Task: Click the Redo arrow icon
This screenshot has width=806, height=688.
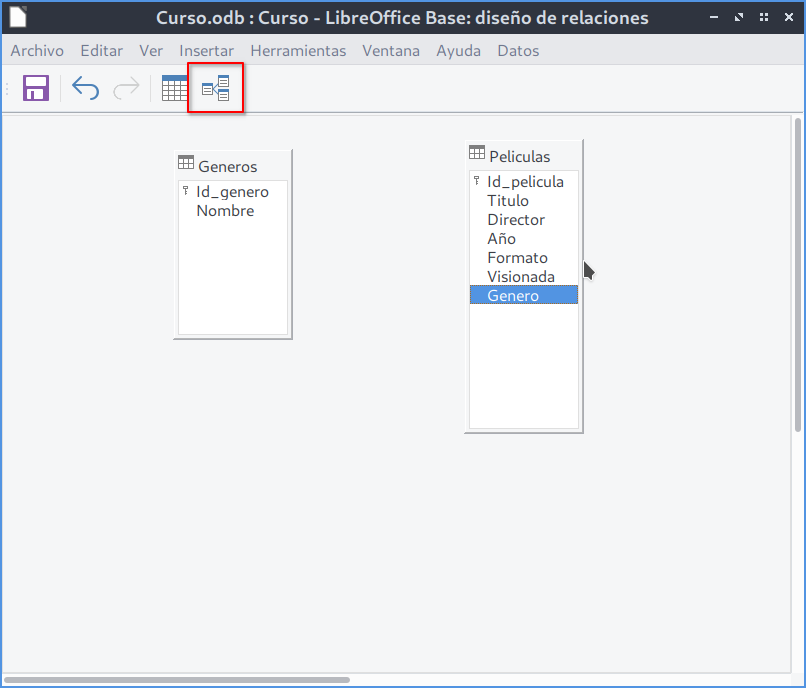Action: coord(126,88)
